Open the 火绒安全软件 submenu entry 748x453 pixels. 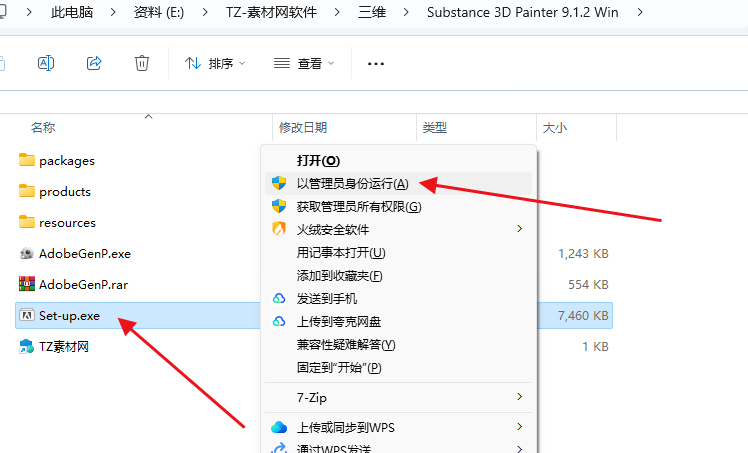point(398,229)
